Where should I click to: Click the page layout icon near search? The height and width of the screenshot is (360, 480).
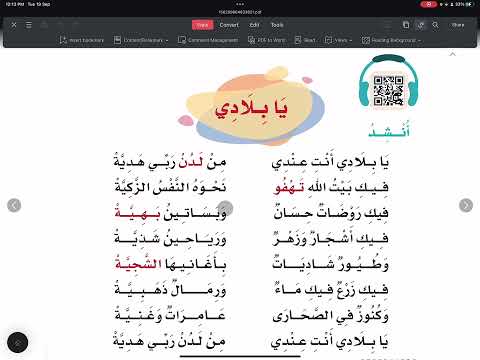406,25
